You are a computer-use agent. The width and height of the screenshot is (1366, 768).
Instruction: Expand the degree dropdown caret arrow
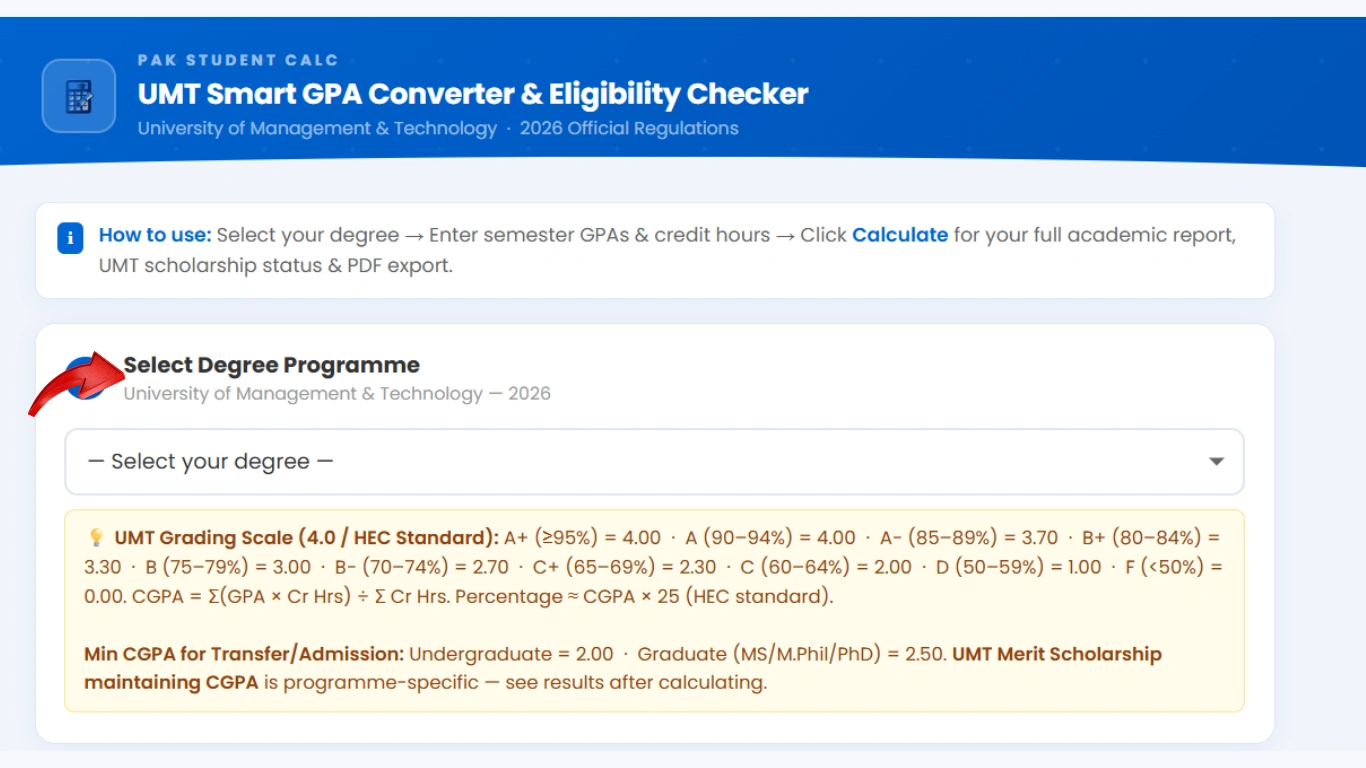1216,462
